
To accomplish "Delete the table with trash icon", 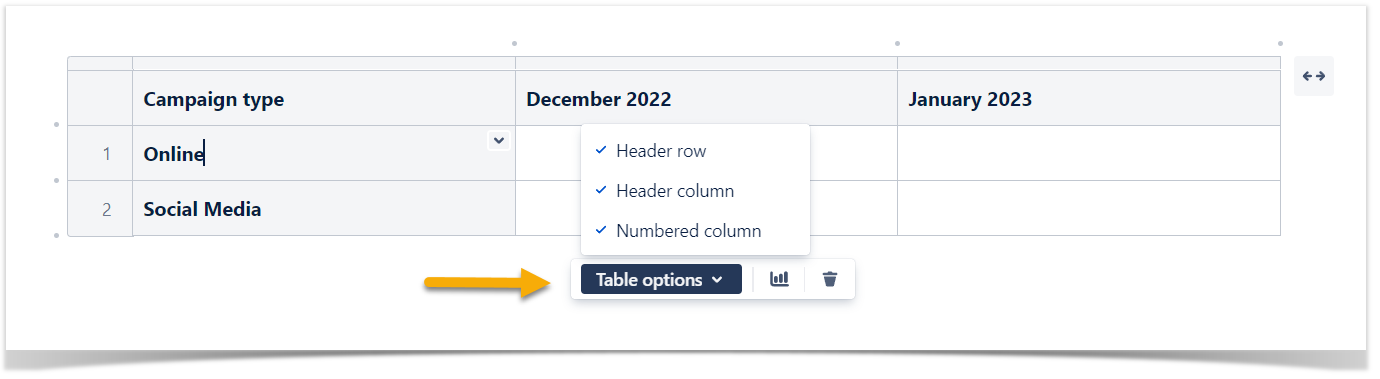I will point(829,280).
